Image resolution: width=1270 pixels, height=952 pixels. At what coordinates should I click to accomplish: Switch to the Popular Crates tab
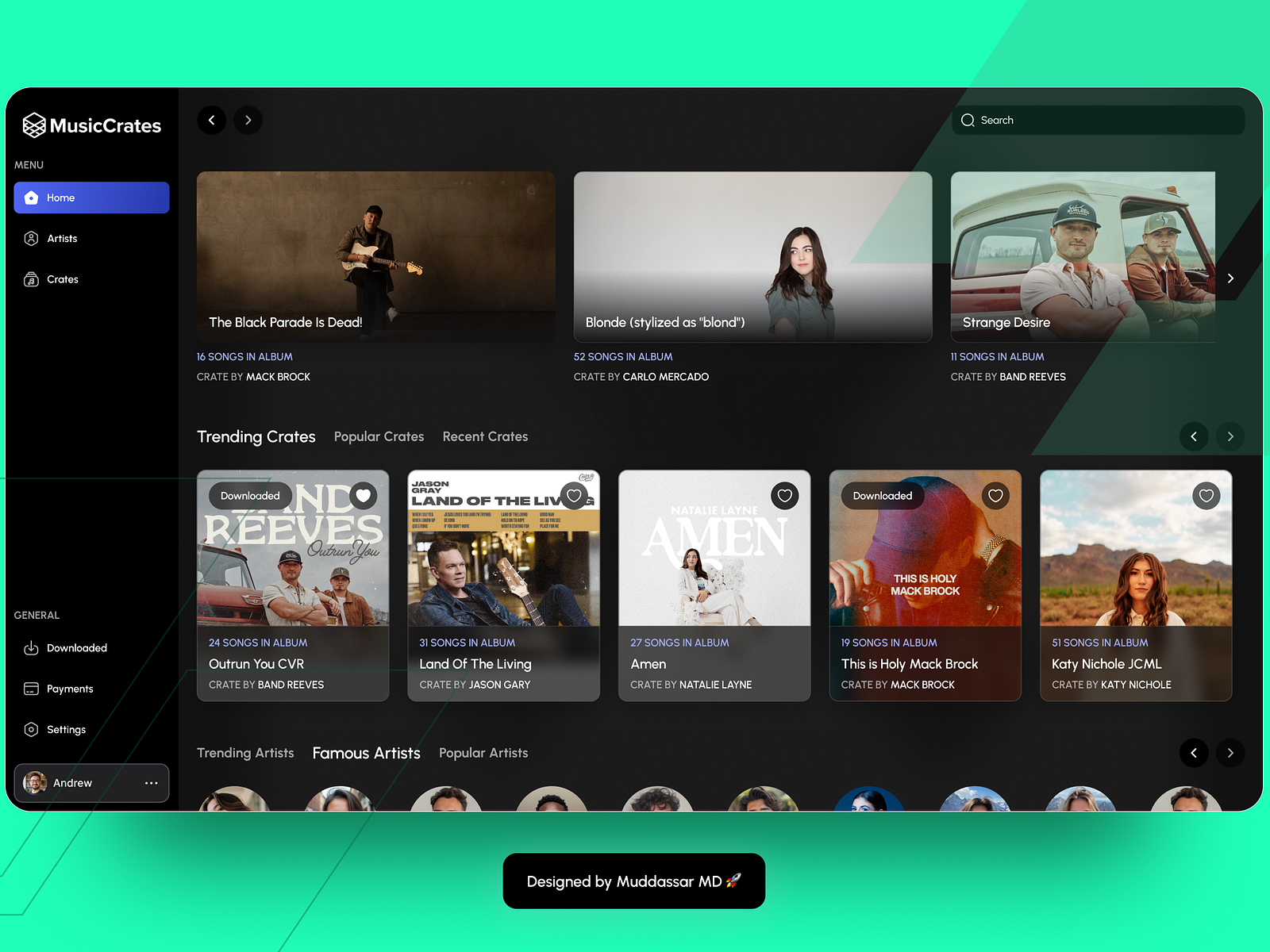pyautogui.click(x=379, y=436)
